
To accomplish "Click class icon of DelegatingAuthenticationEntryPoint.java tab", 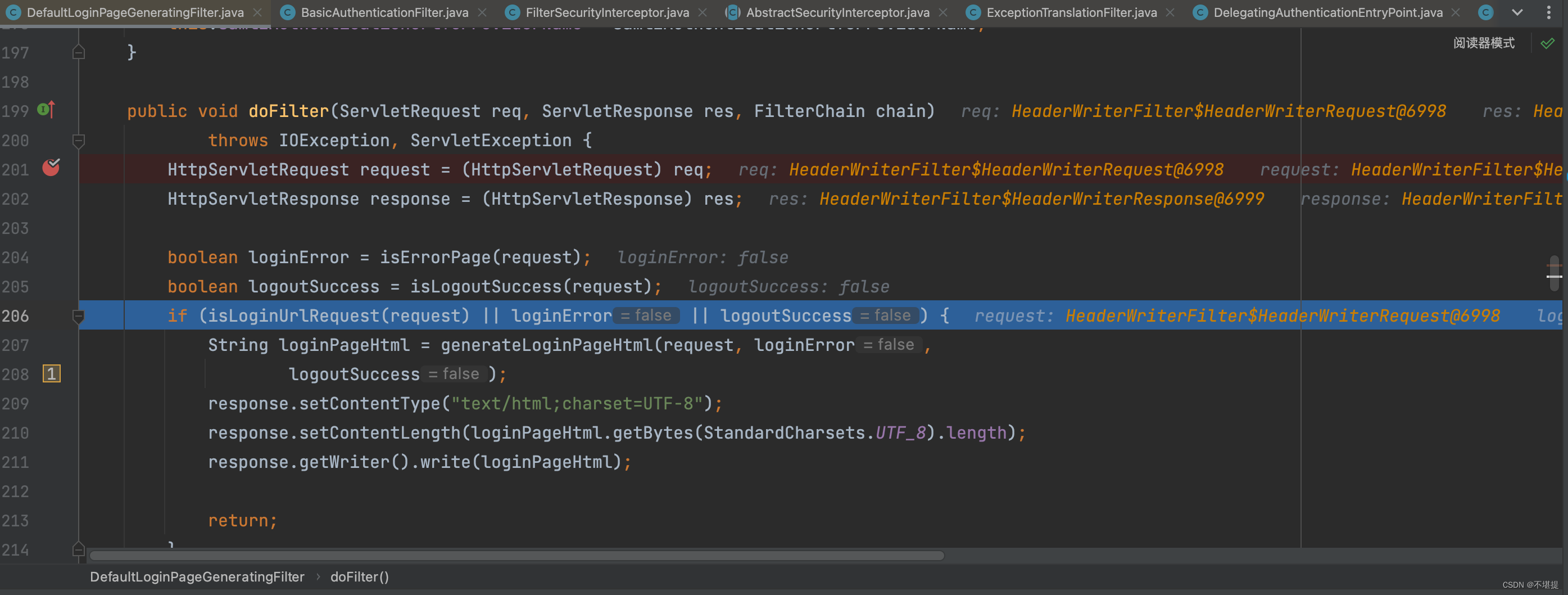I will tap(1200, 12).
